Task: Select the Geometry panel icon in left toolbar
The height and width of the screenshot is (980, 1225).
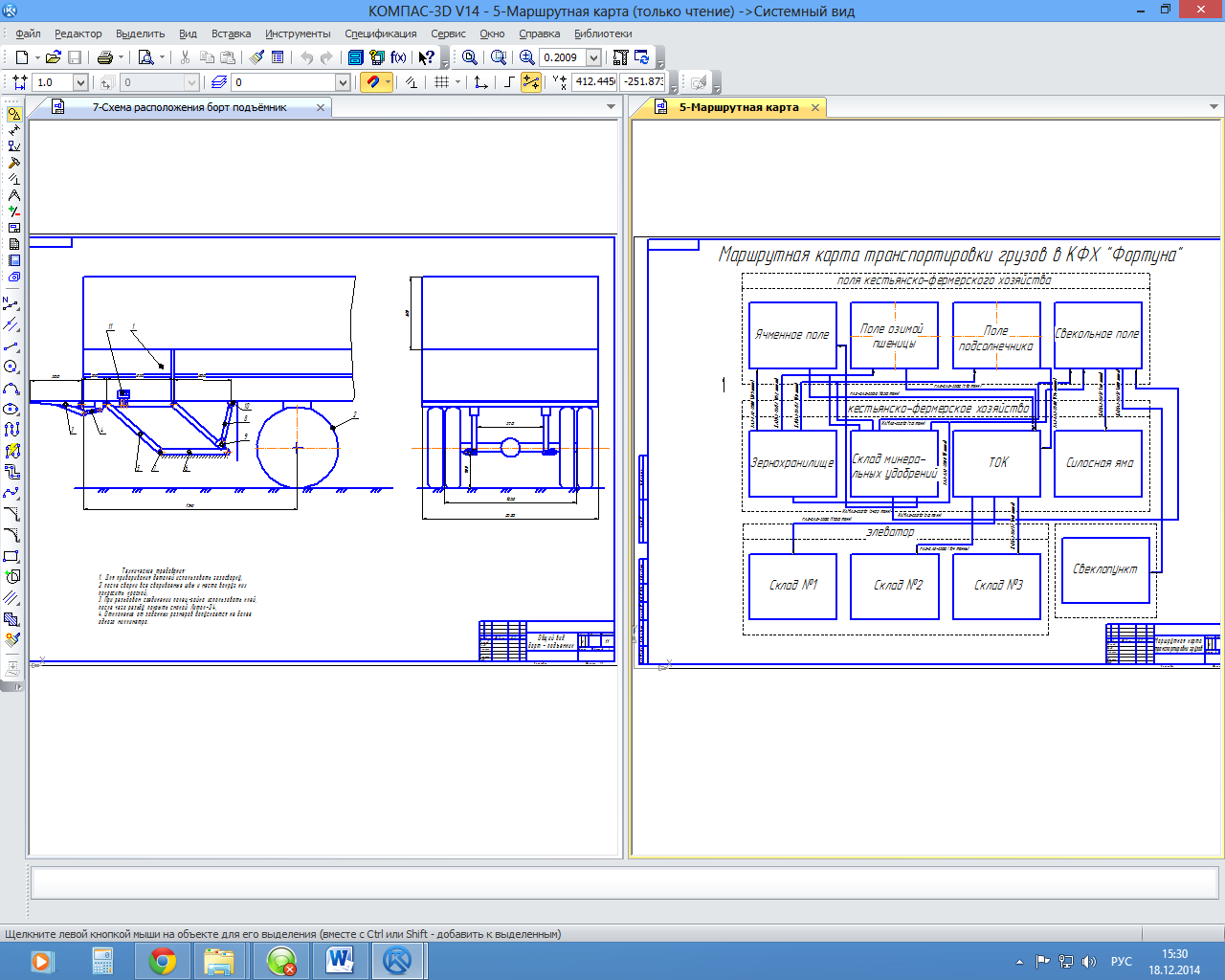Action: pyautogui.click(x=13, y=114)
